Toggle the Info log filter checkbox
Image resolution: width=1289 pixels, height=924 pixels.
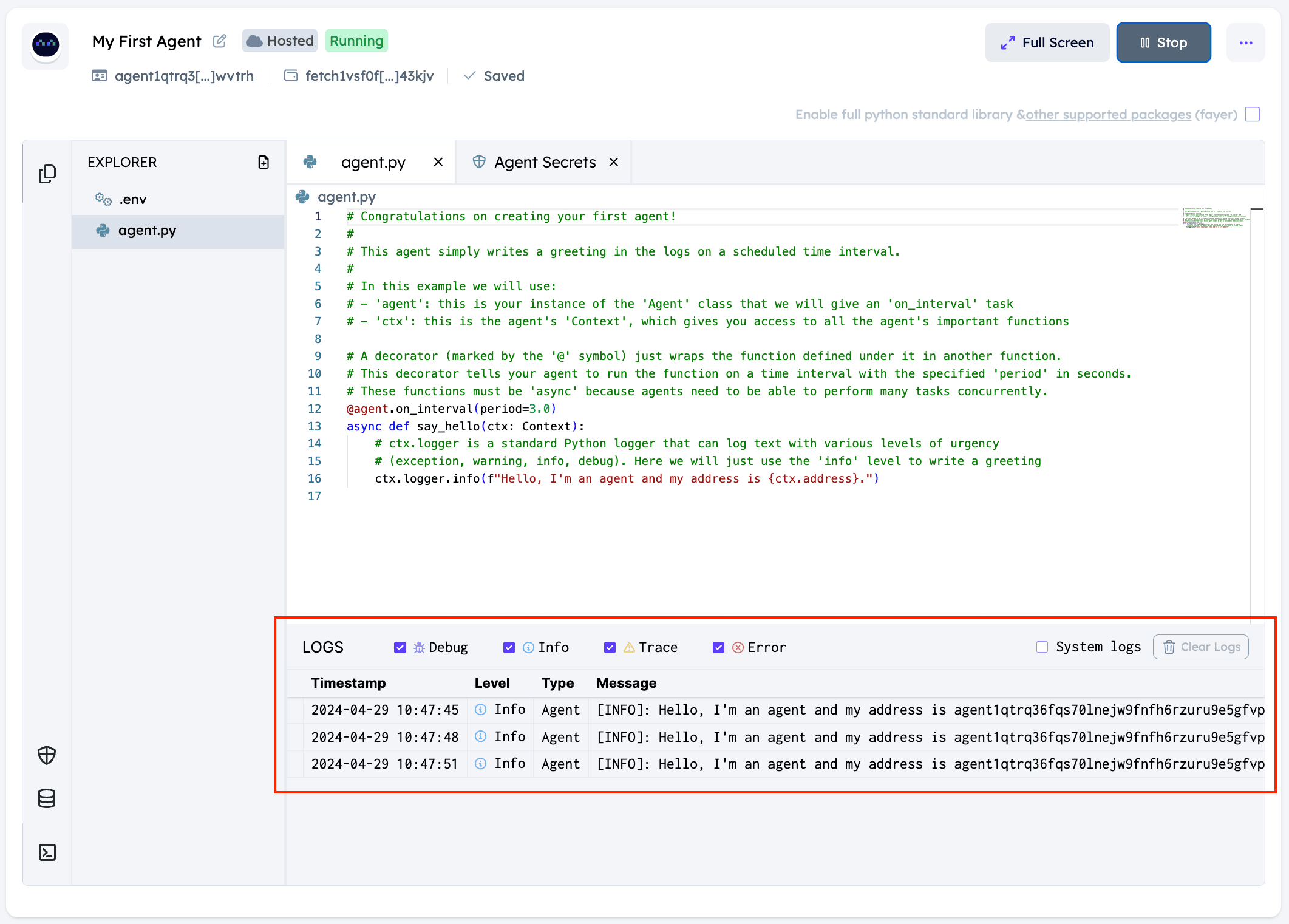click(509, 647)
